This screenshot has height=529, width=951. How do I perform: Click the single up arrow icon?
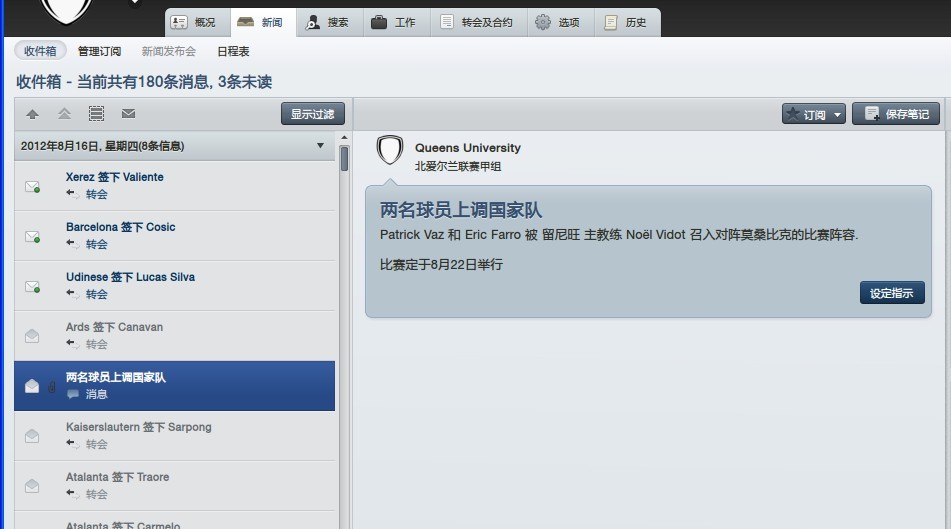point(32,114)
